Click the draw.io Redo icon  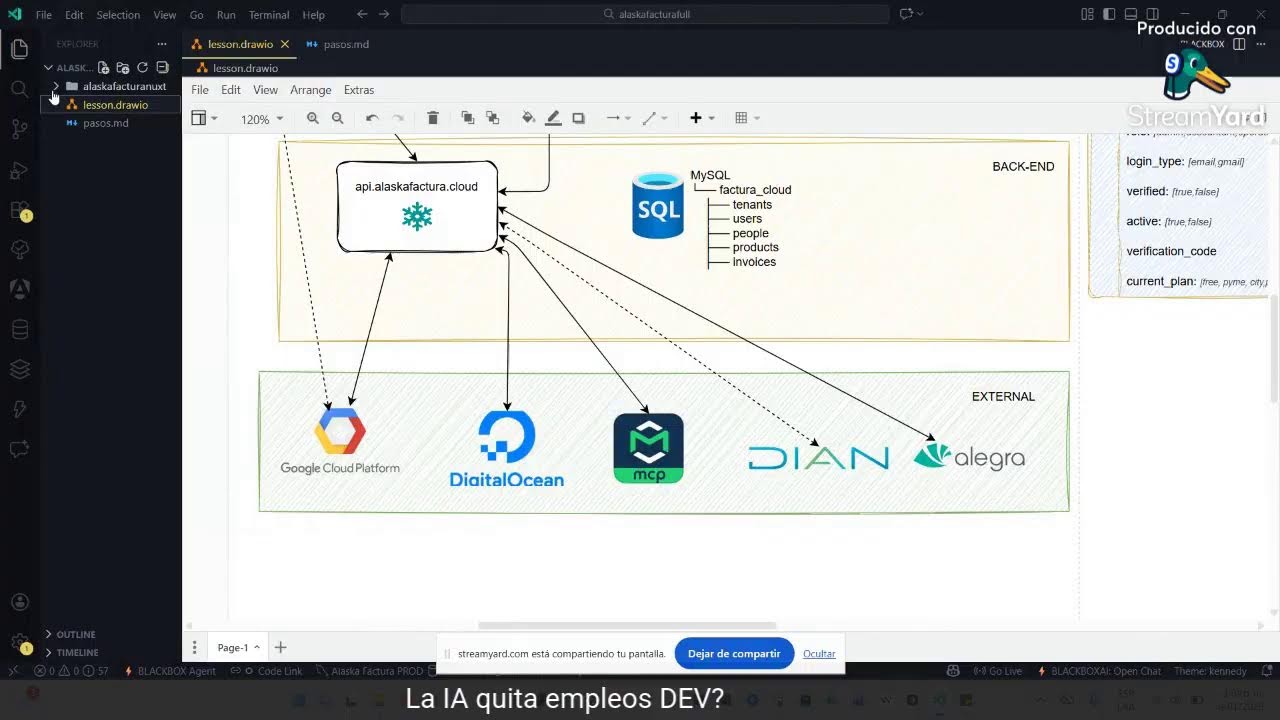[x=398, y=118]
